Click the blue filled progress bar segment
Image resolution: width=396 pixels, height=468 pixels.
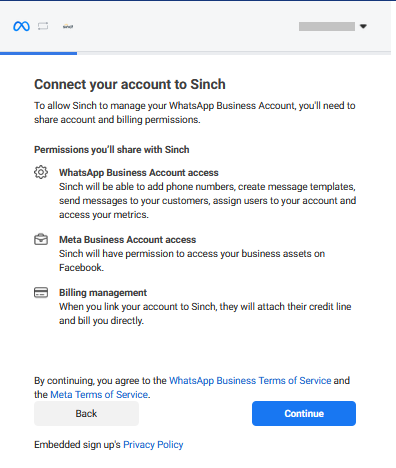pos(38,53)
